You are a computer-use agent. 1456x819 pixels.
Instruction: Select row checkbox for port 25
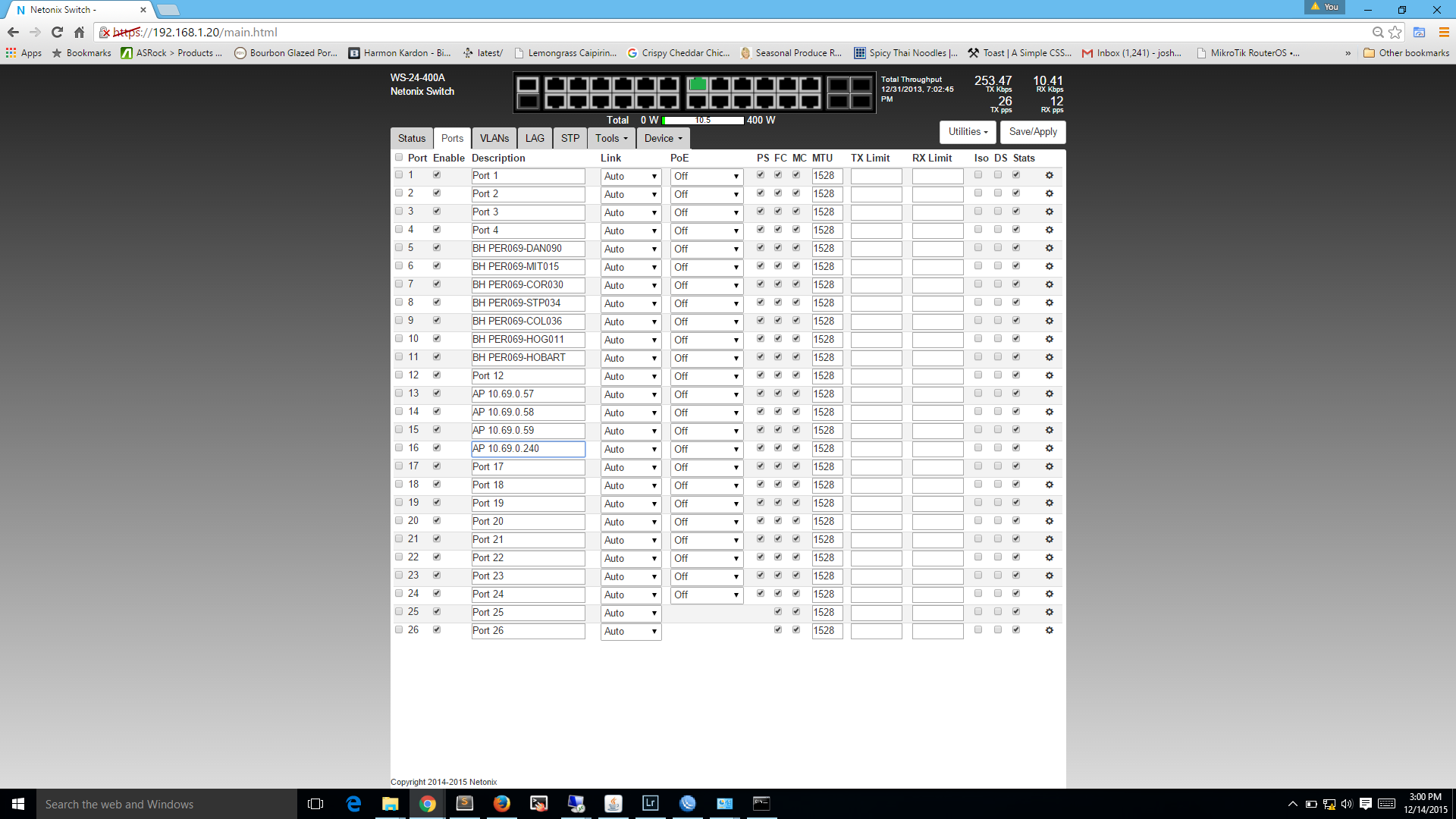pos(399,612)
